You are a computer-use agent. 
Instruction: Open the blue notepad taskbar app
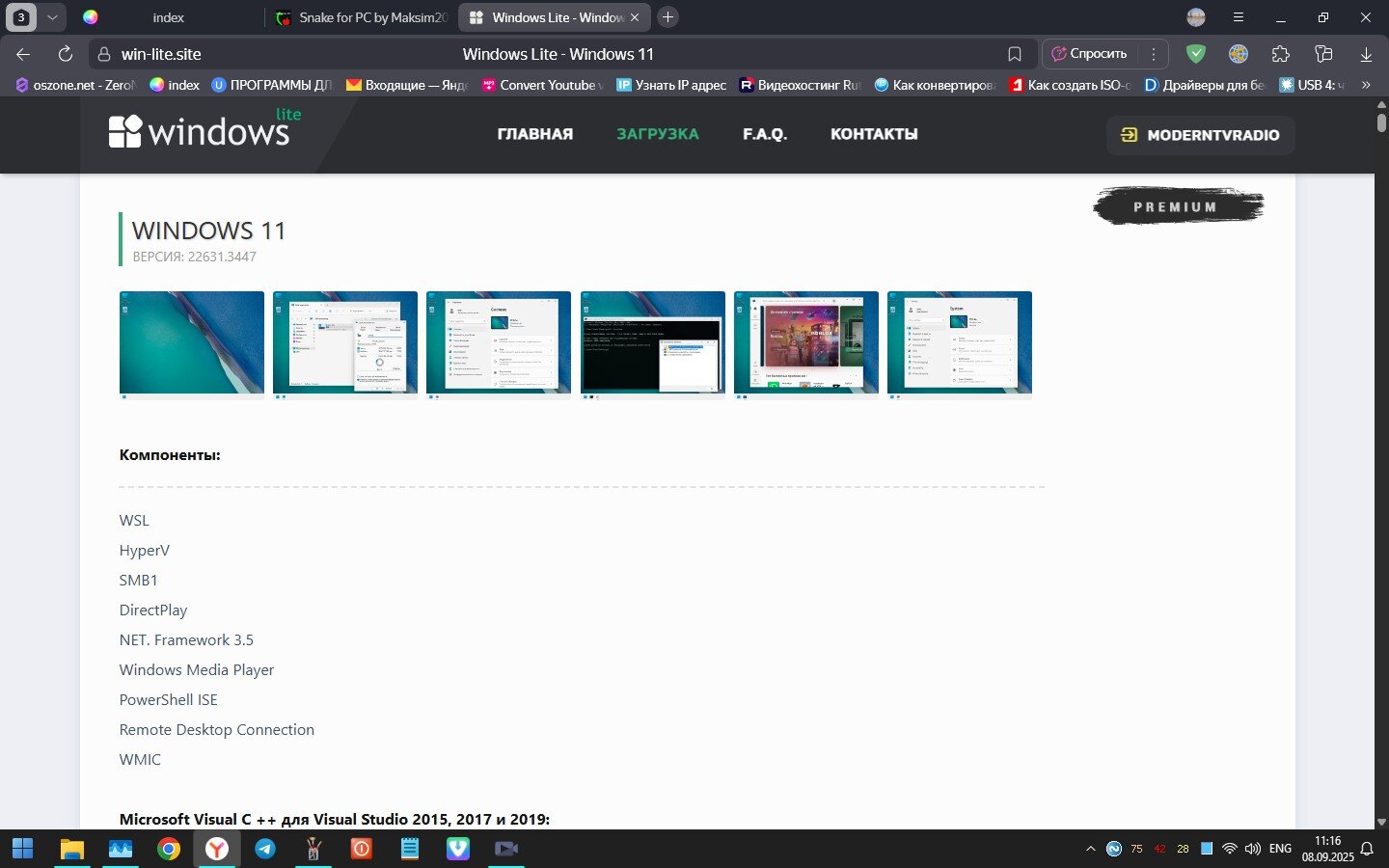pyautogui.click(x=410, y=849)
